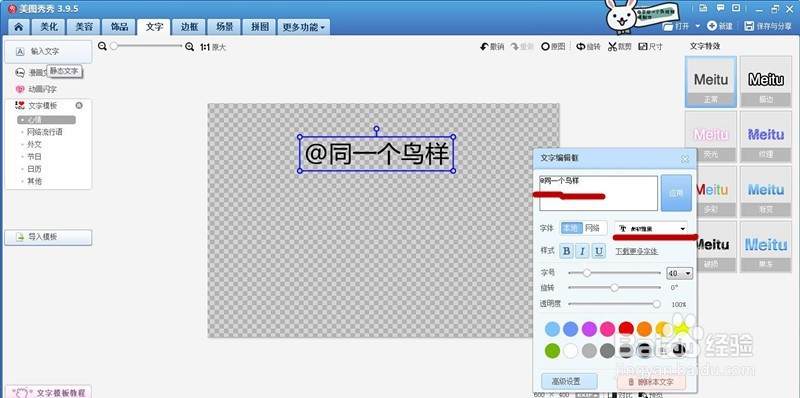
Task: Click the 旋转 rotate tool
Action: 588,46
